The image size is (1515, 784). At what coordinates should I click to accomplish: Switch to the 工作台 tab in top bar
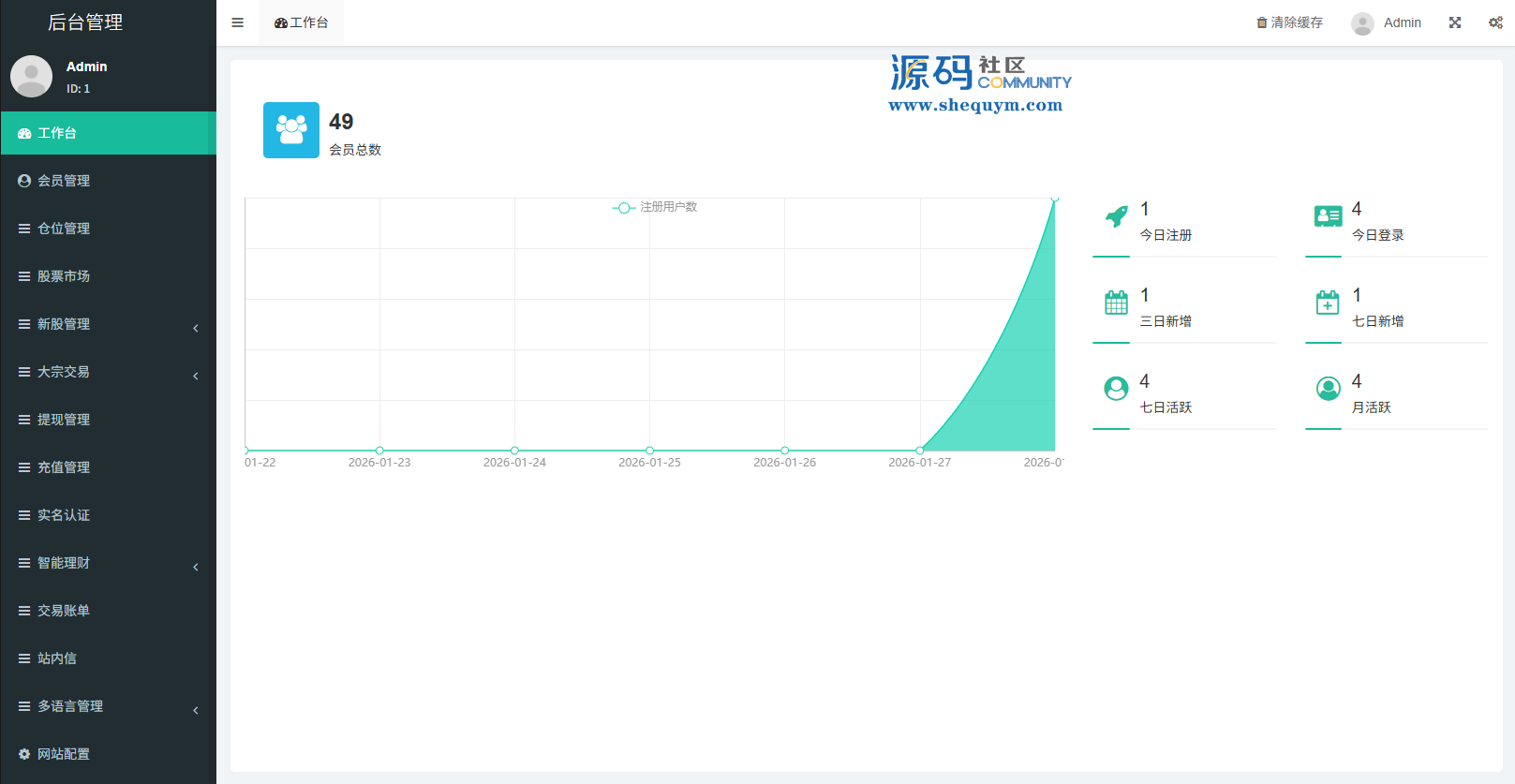pyautogui.click(x=301, y=22)
